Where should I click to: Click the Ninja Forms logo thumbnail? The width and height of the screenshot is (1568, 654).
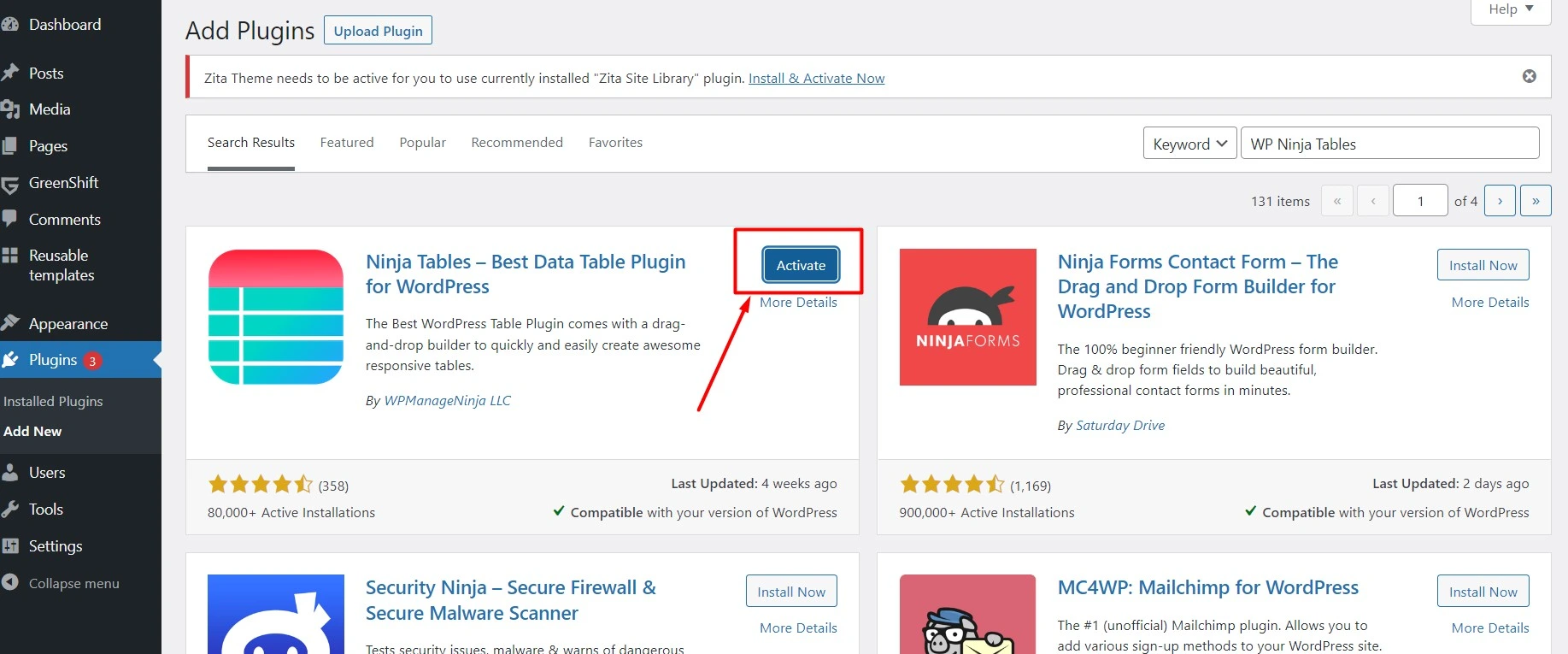968,317
